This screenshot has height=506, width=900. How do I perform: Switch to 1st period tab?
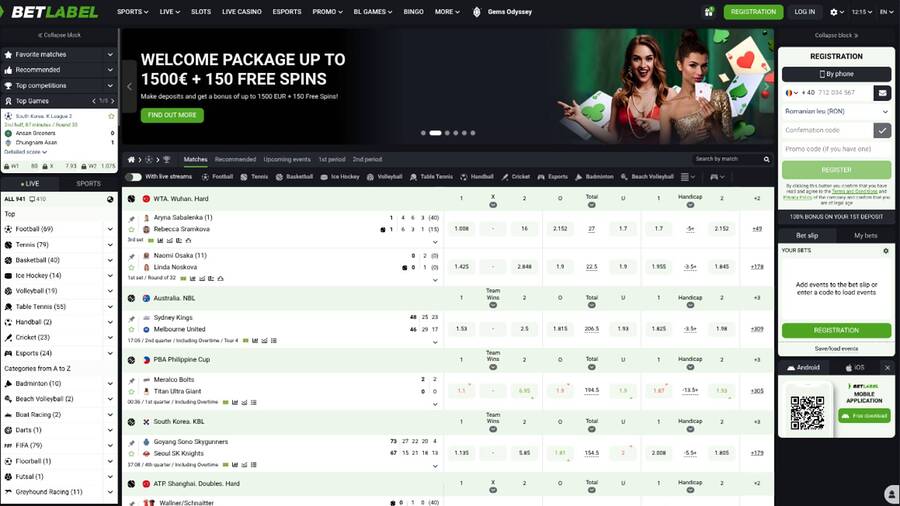point(332,159)
